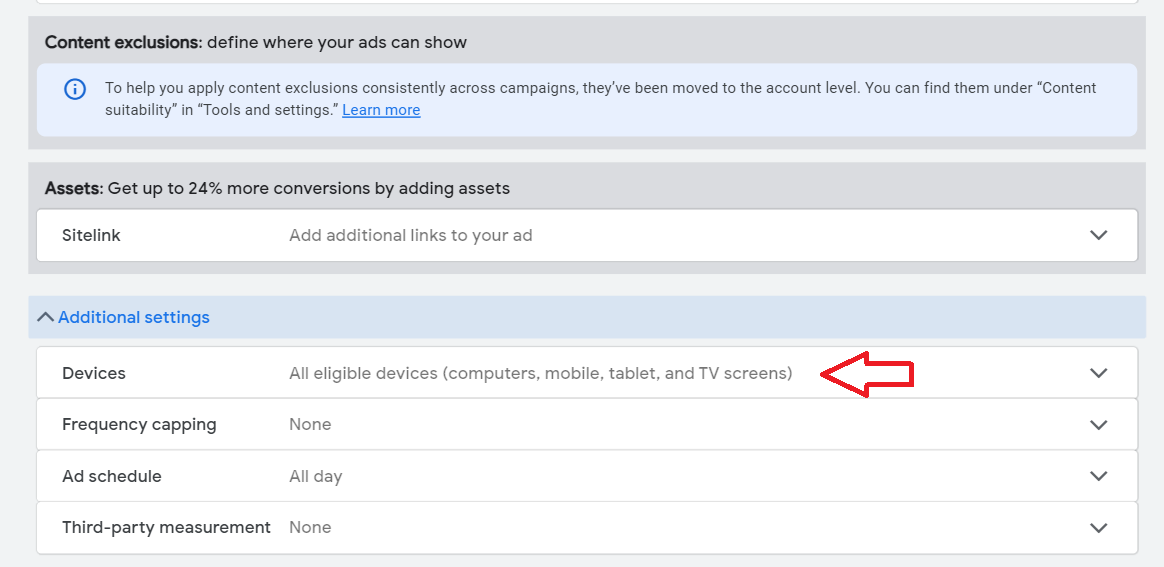Click the info icon in content exclusions notice
Screen dimensions: 1164x567
[74, 89]
